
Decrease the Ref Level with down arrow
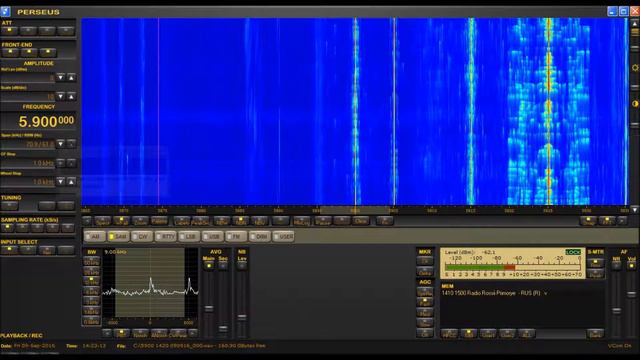coord(60,78)
